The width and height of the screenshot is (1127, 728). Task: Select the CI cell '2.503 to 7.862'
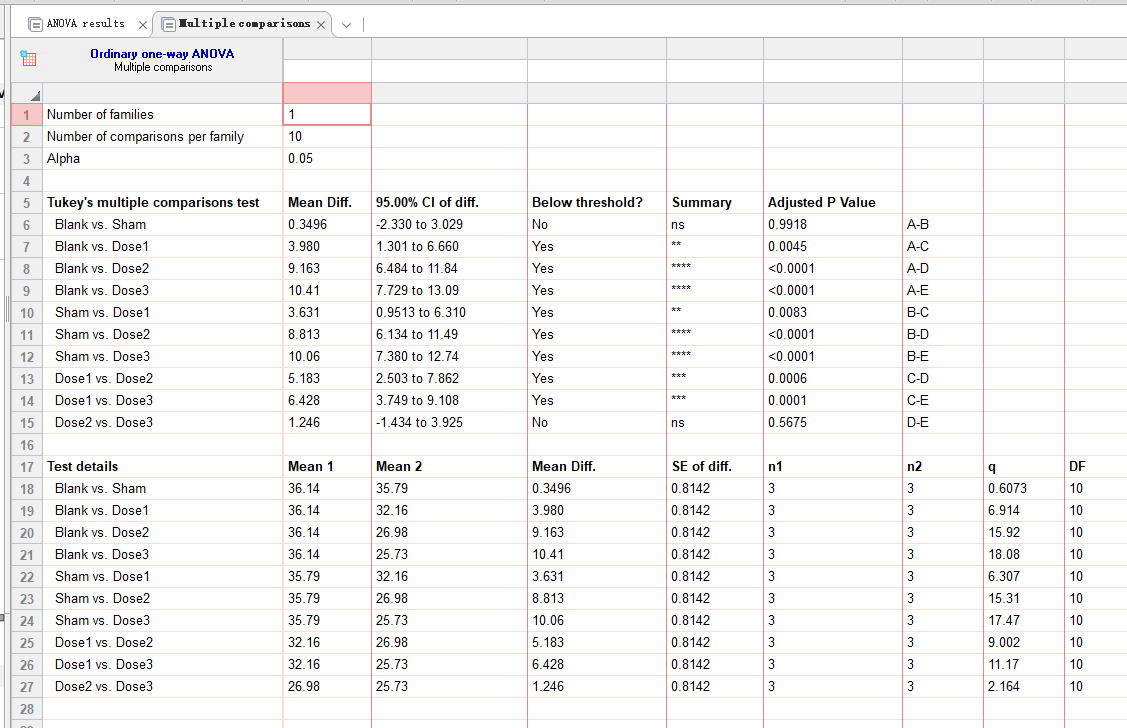(x=449, y=379)
